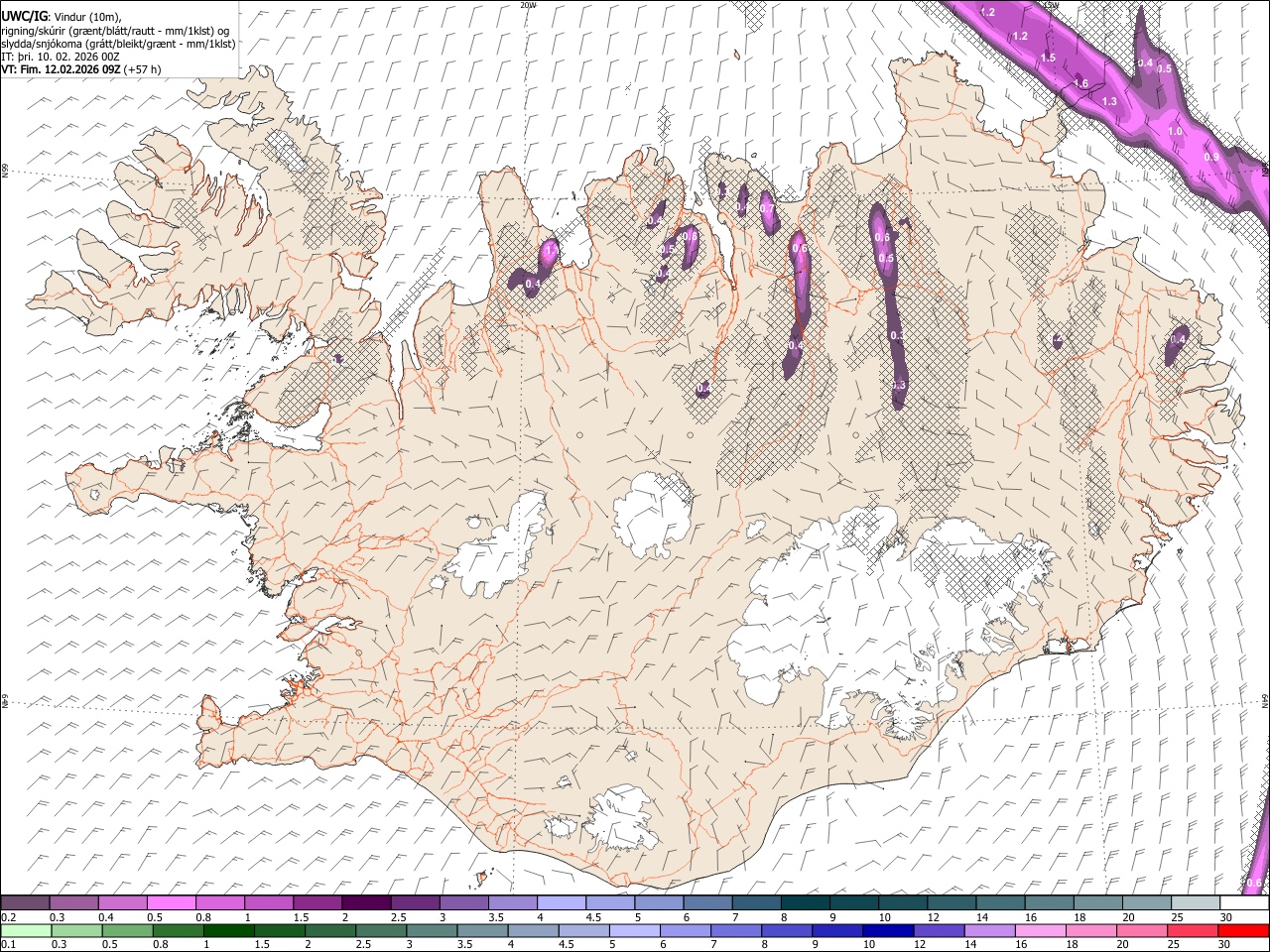Viewport: 1270px width, 952px height.
Task: Click the '0.2' value starting the purple scale
Action: pos(8,917)
